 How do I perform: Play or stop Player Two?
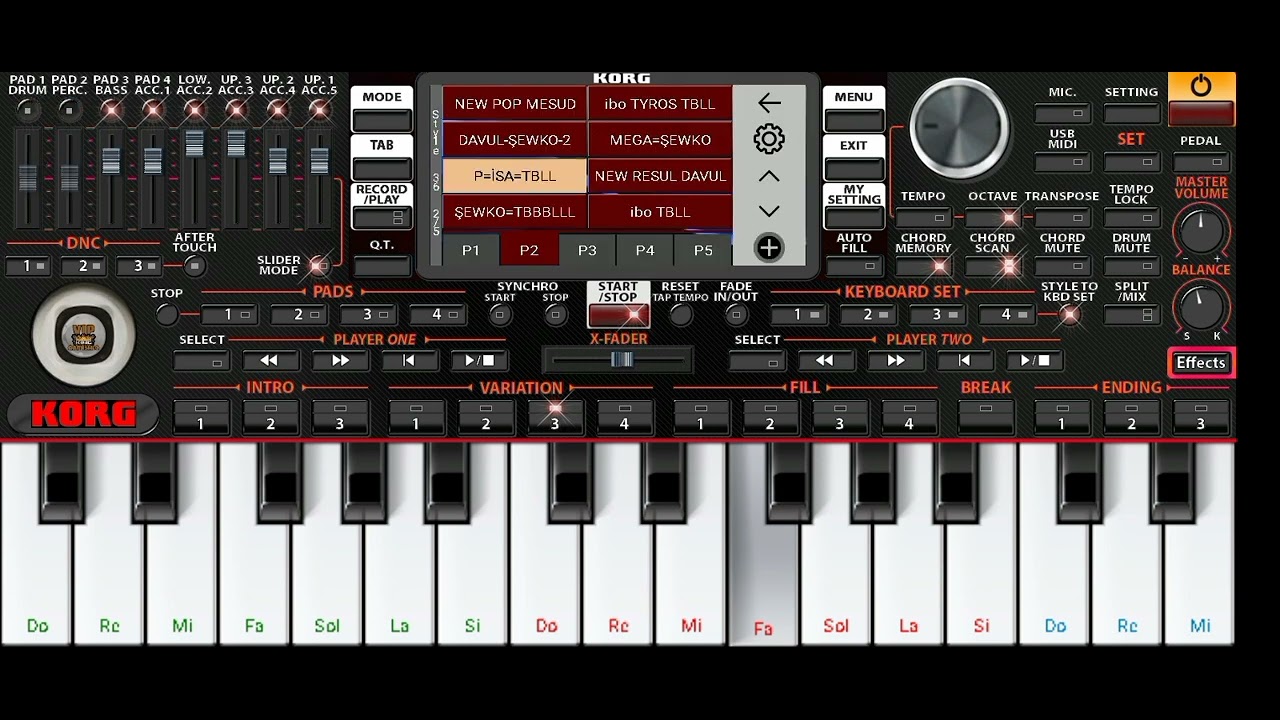[1034, 361]
